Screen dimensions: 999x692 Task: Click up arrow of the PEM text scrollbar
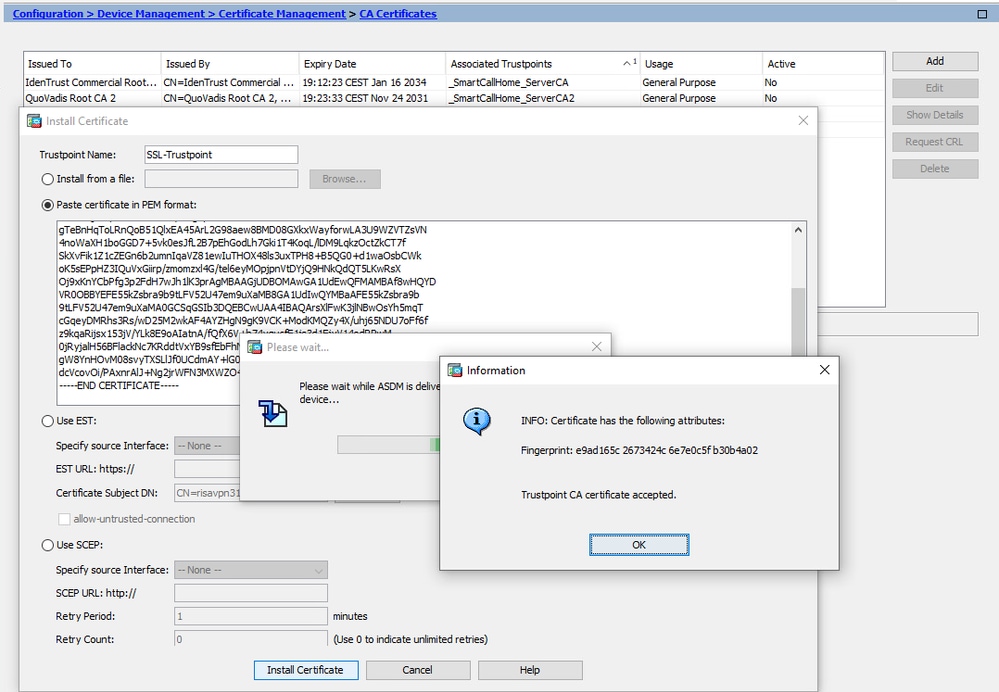click(x=799, y=229)
